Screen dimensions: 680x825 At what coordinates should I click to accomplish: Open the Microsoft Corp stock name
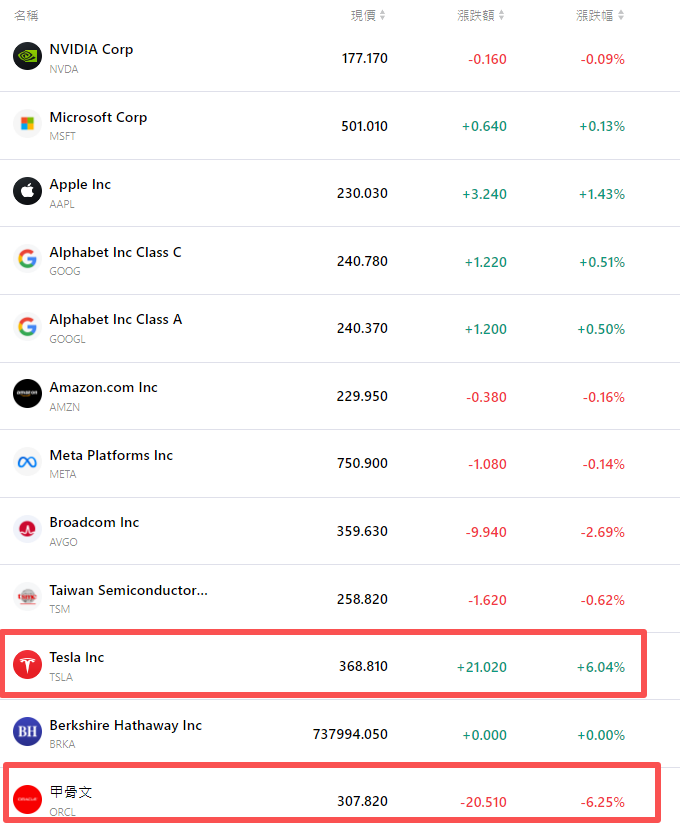(98, 117)
